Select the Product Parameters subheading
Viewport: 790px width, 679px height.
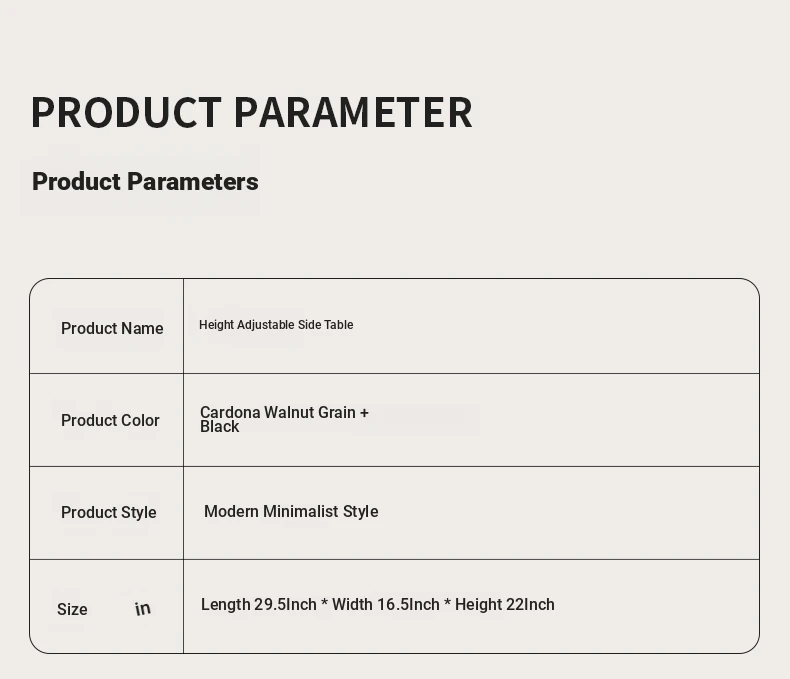pyautogui.click(x=145, y=182)
